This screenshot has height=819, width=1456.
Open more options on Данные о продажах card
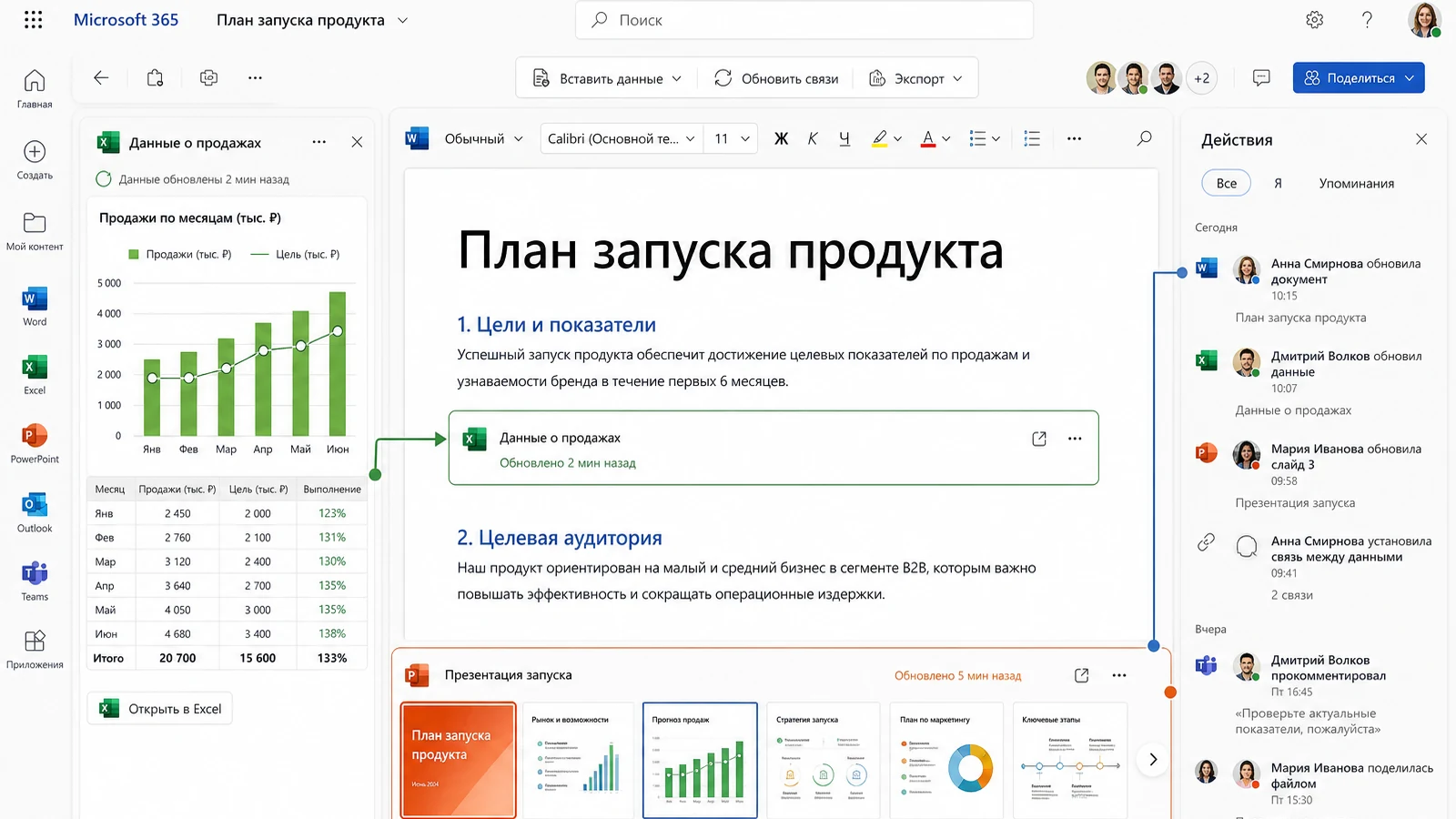pos(1075,439)
